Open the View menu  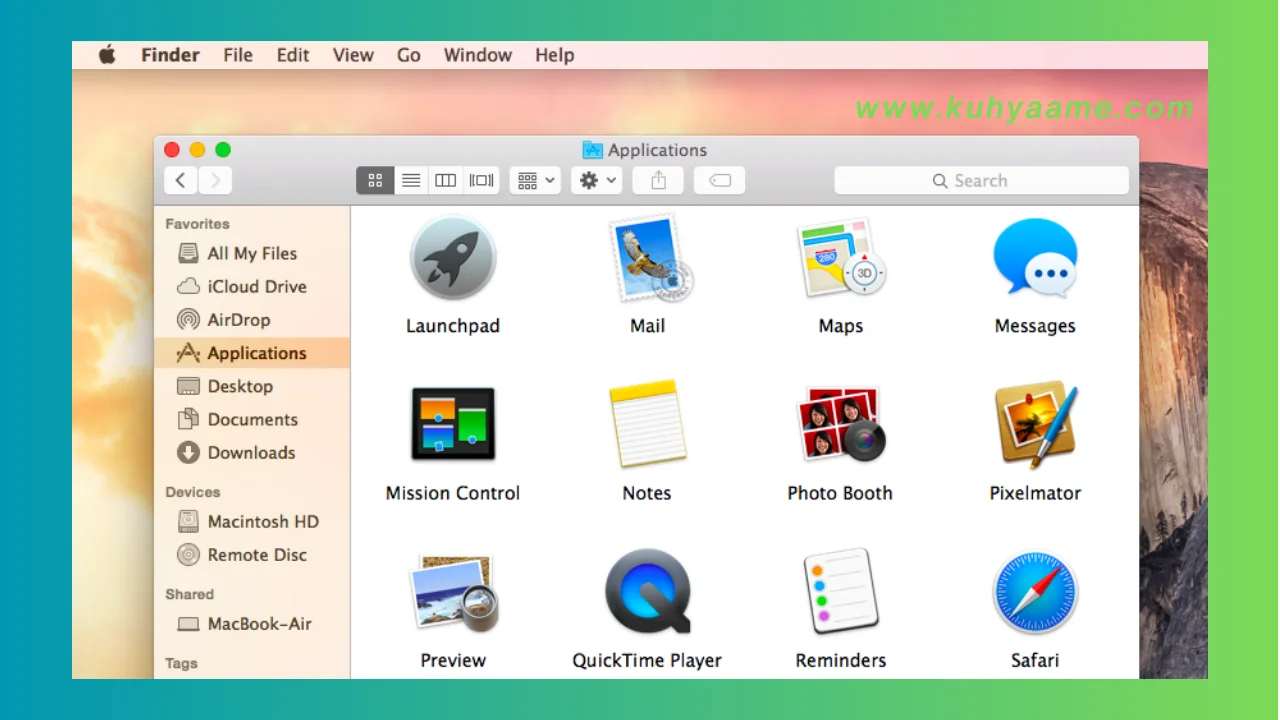[x=353, y=55]
